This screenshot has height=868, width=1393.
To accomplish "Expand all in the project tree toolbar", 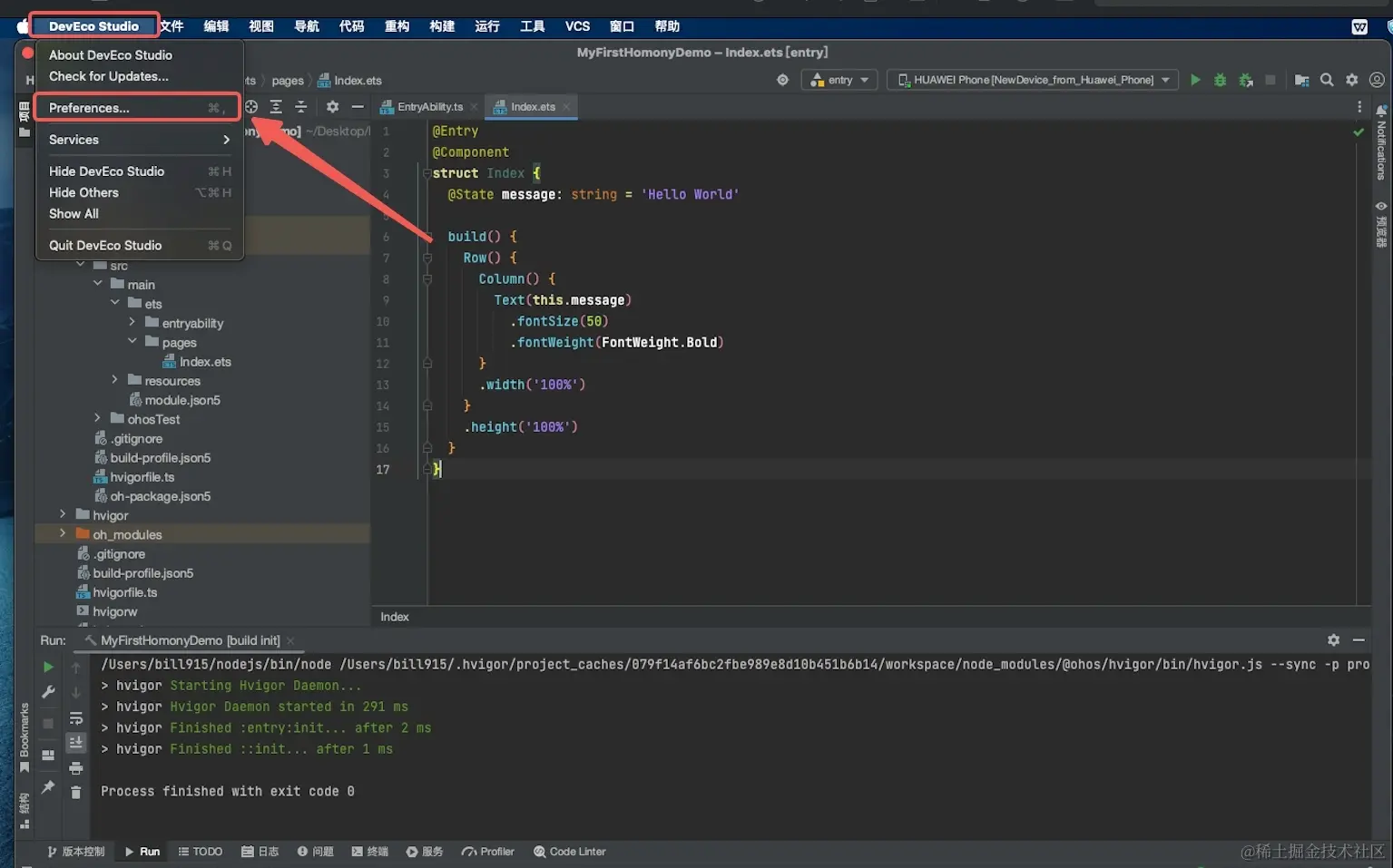I will click(276, 107).
